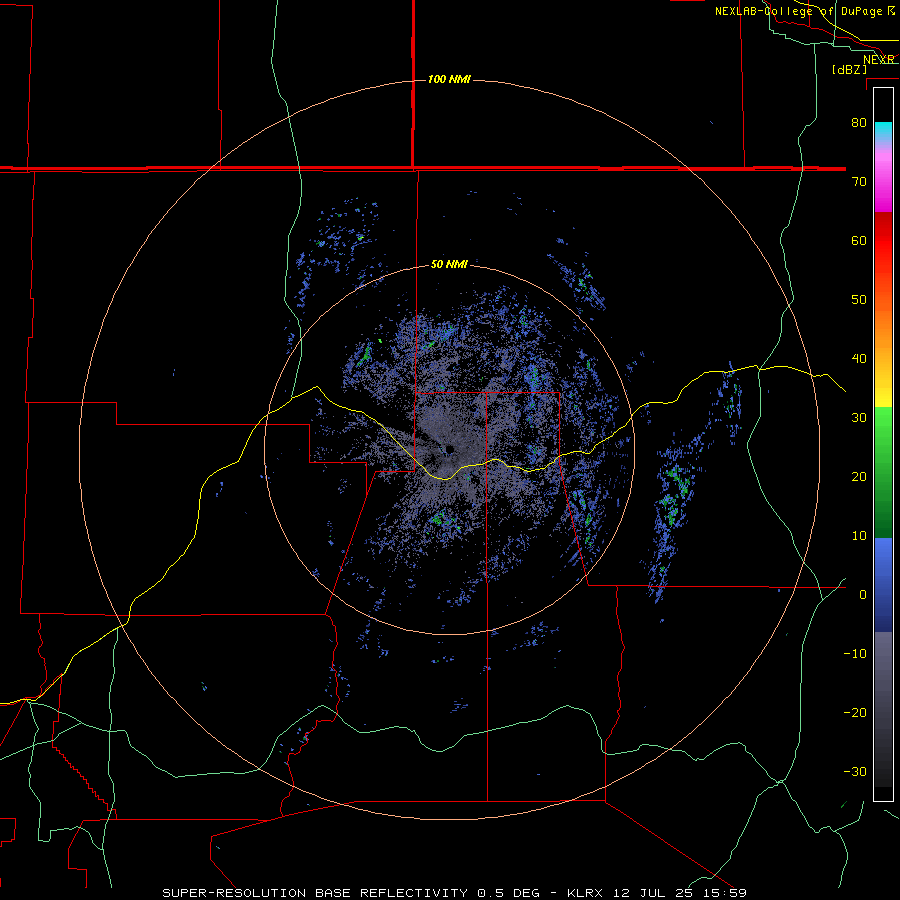Click the 50 NMI range ring label
The height and width of the screenshot is (900, 900).
pos(449,265)
